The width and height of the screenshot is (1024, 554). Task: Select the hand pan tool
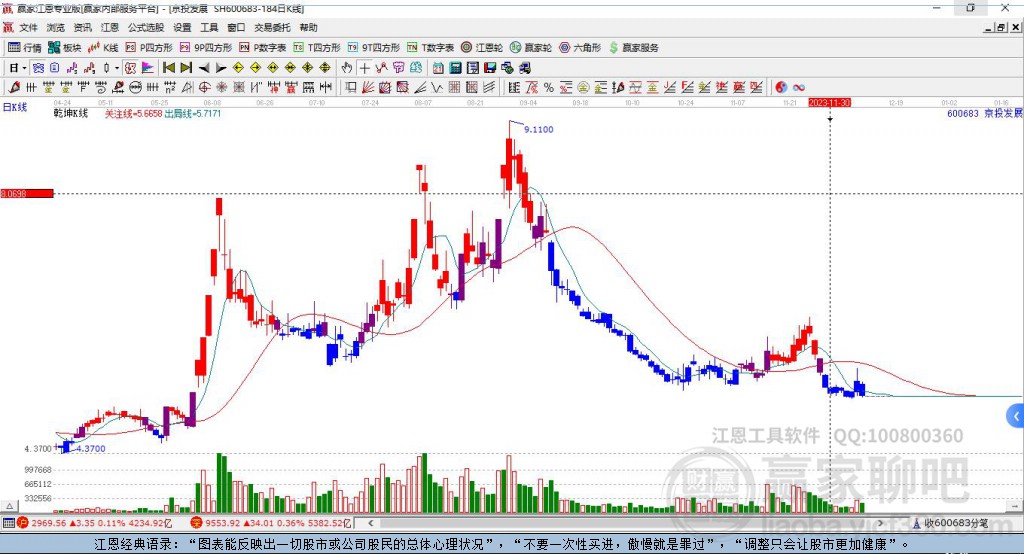pos(346,68)
